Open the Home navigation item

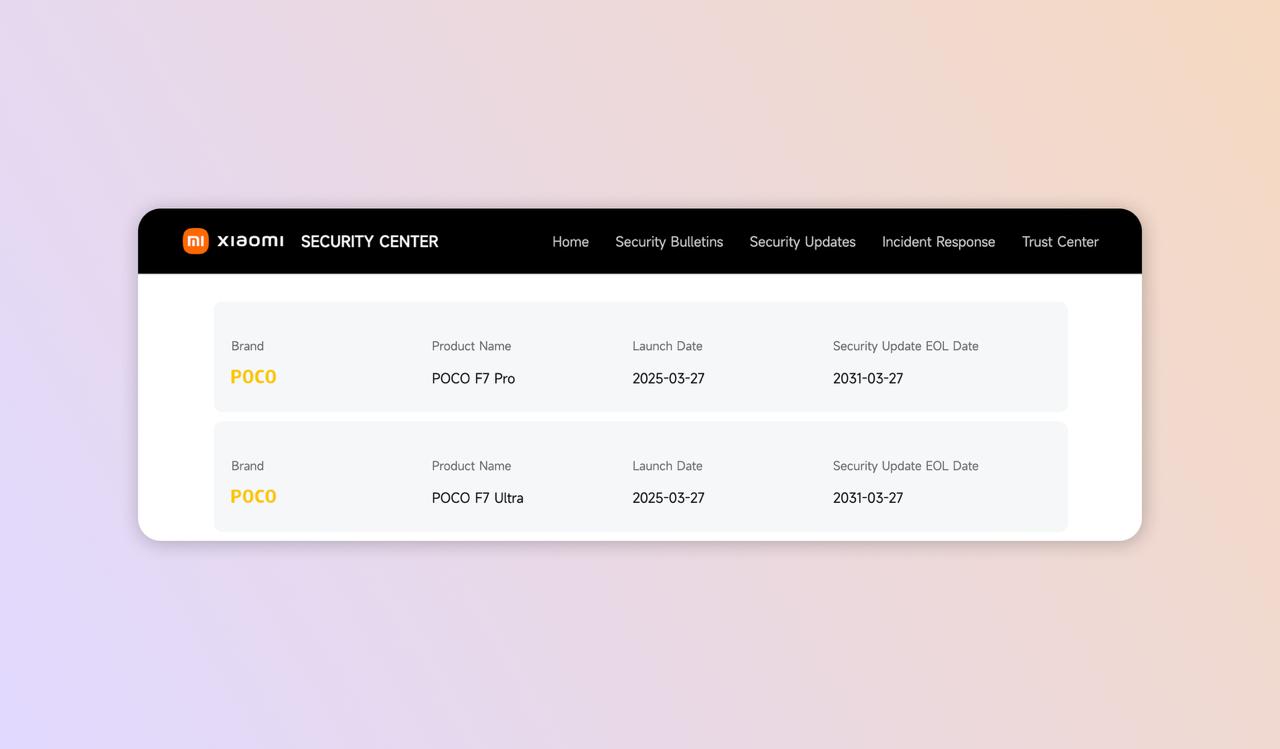[570, 242]
